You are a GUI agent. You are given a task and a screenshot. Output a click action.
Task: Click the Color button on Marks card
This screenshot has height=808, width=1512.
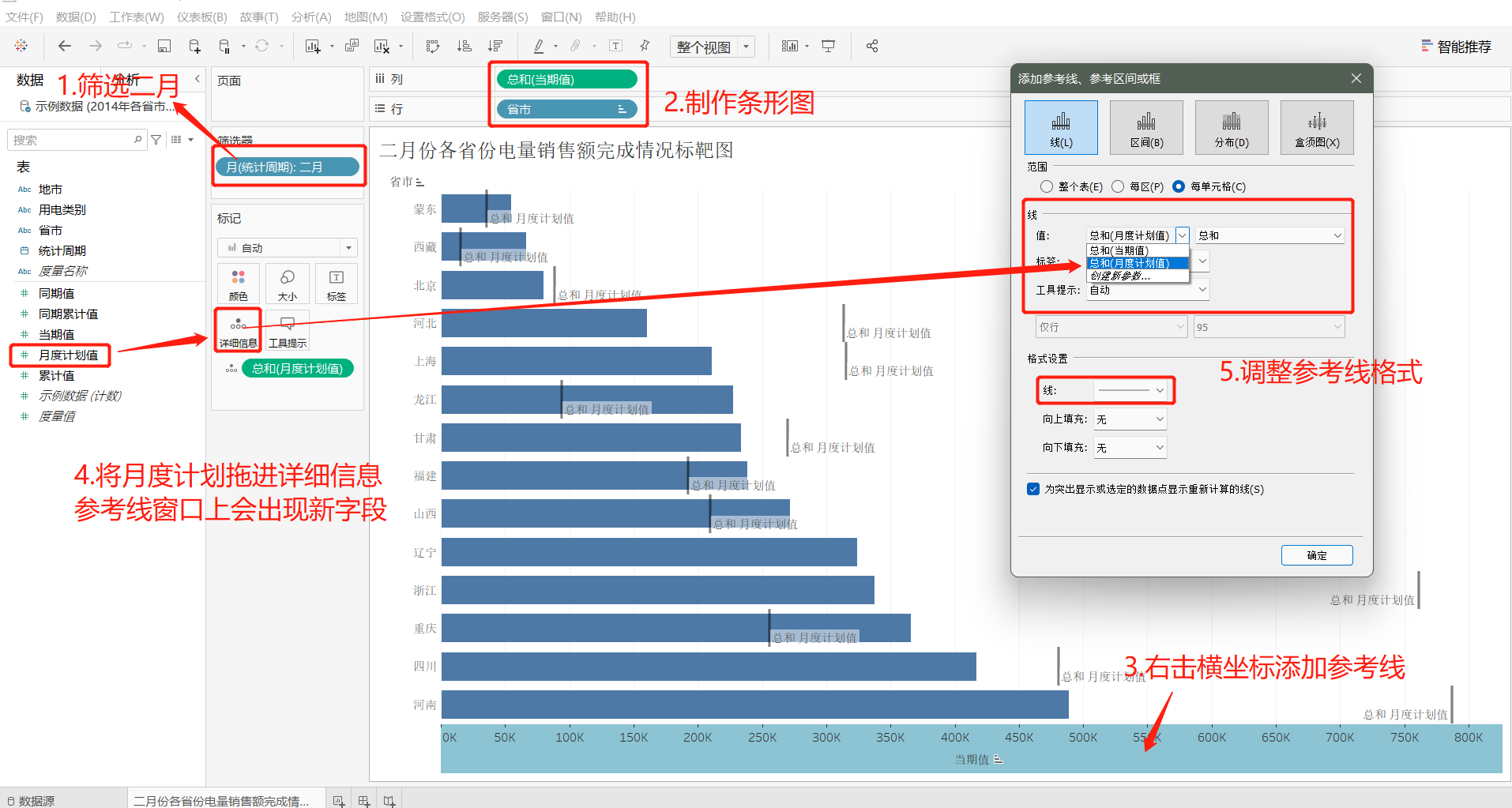[x=239, y=284]
